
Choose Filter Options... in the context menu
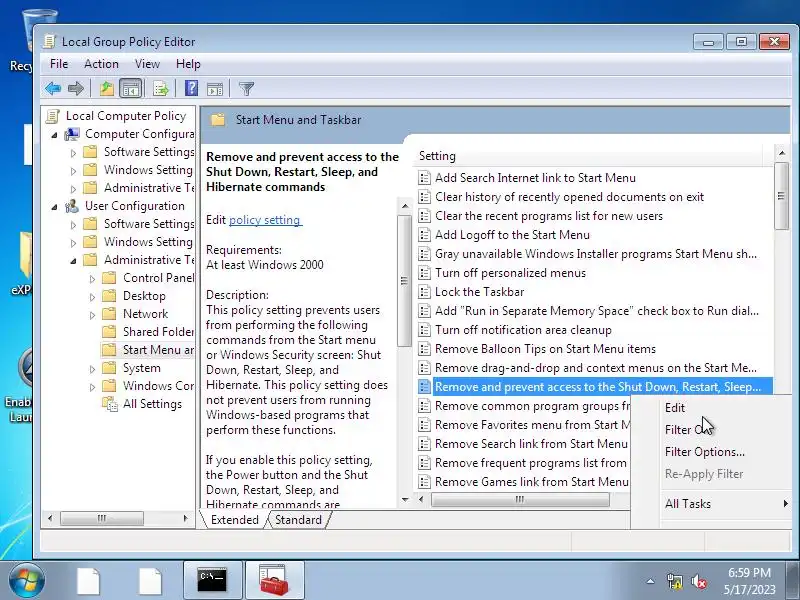[705, 452]
